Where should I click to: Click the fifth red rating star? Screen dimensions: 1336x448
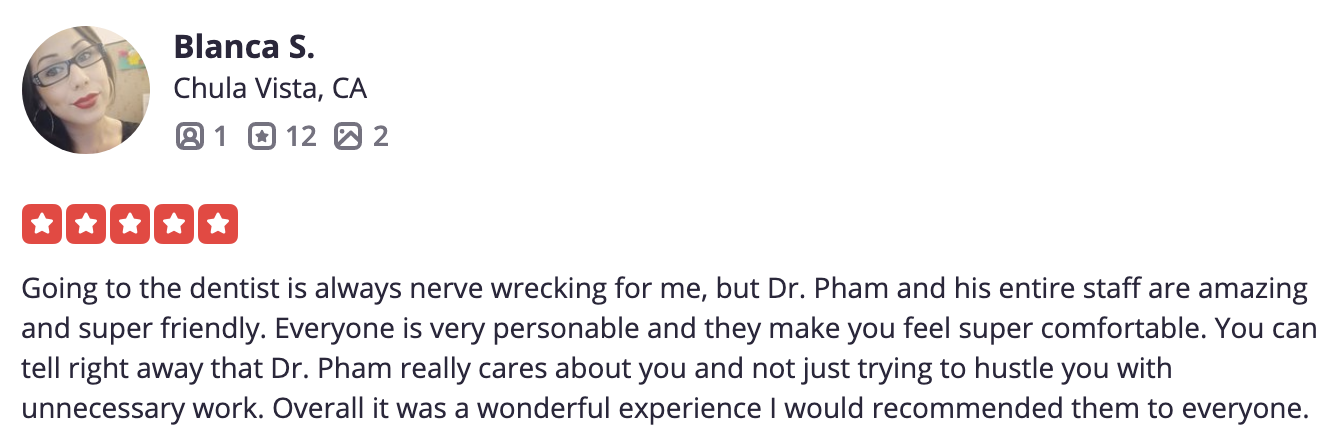tap(218, 224)
